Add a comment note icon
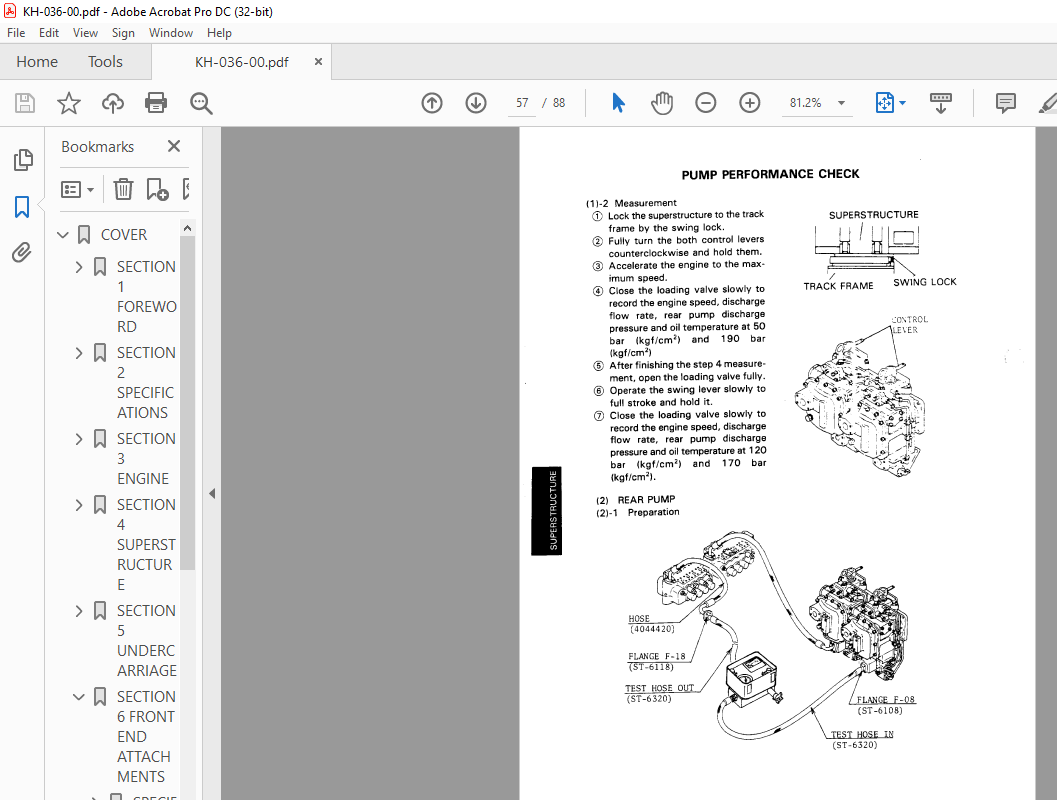This screenshot has width=1057, height=800. pyautogui.click(x=1006, y=103)
